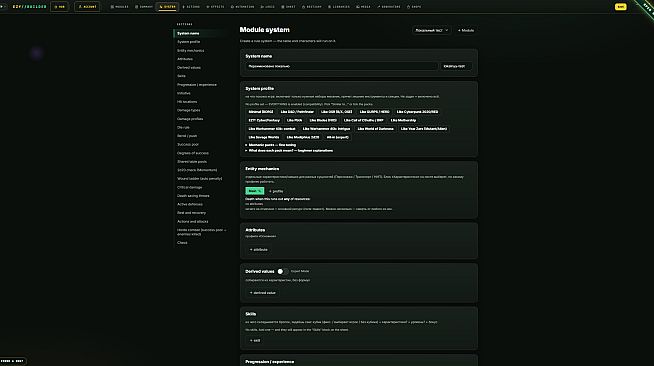The width and height of the screenshot is (654, 366).
Task: Choose the Like D&D / Pathfinder profile
Action: point(297,112)
